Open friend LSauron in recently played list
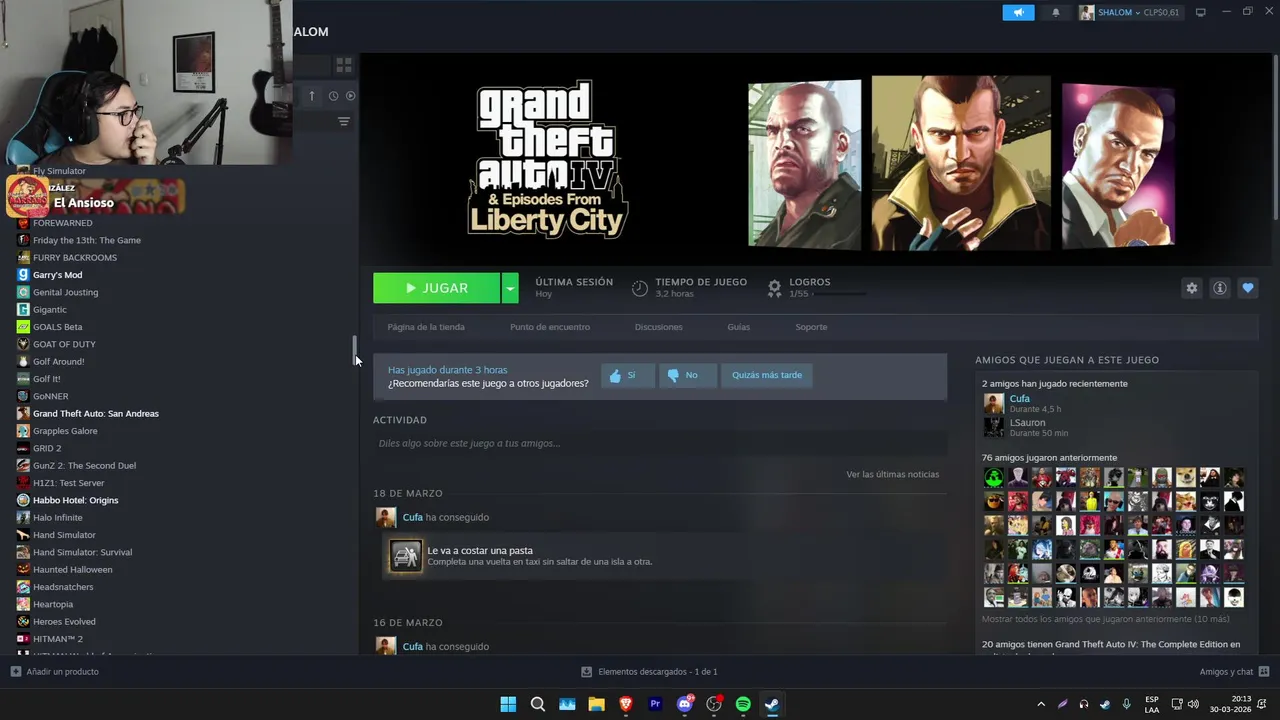The height and width of the screenshot is (720, 1280). (x=1027, y=423)
